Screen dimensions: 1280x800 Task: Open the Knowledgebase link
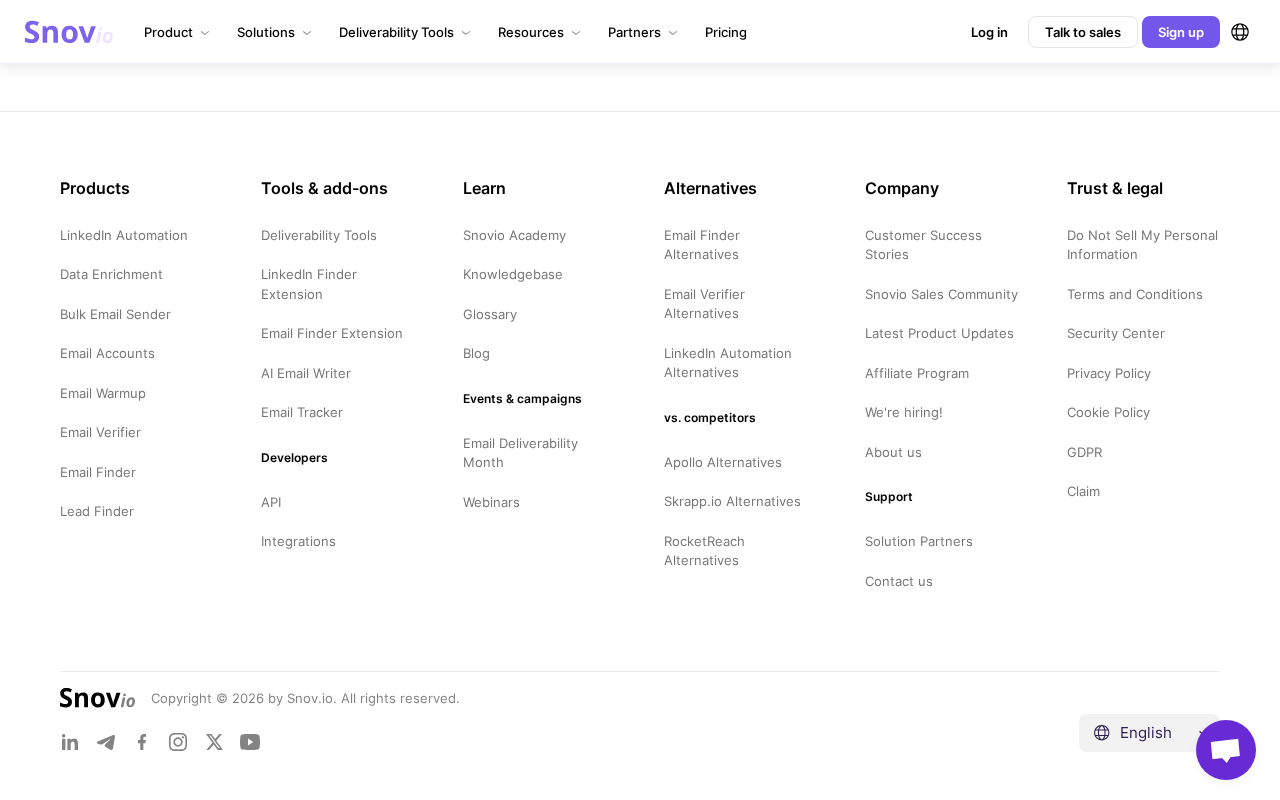pyautogui.click(x=513, y=274)
